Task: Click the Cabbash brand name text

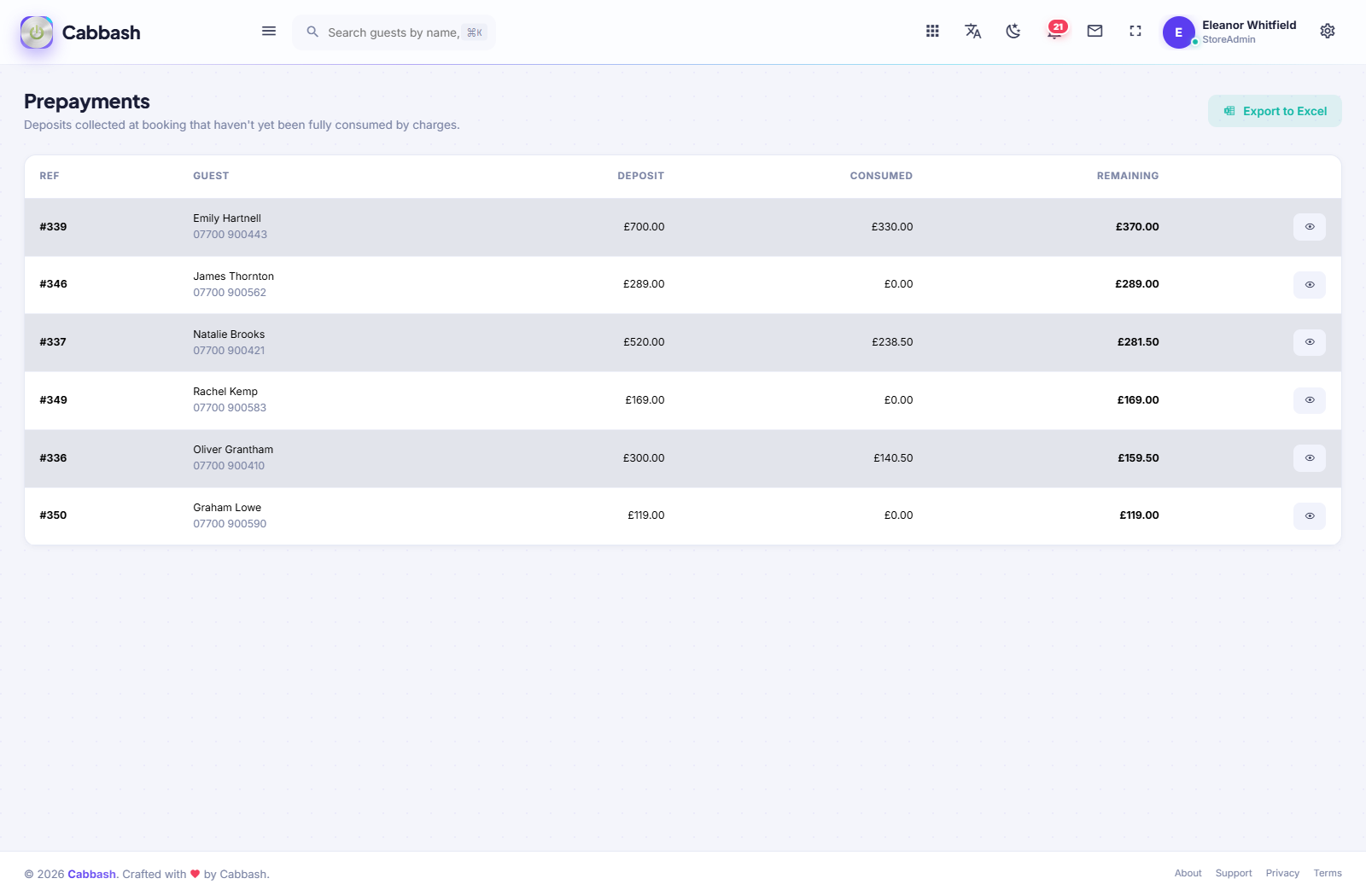Action: pos(102,32)
